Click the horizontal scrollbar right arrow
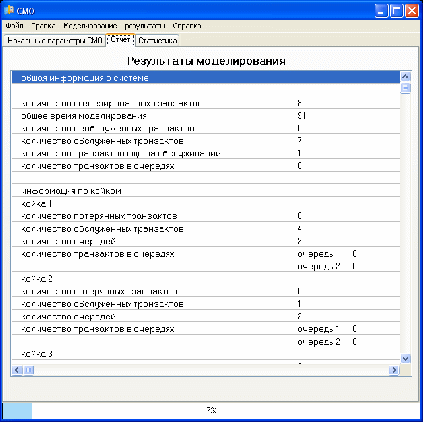 tap(394, 370)
